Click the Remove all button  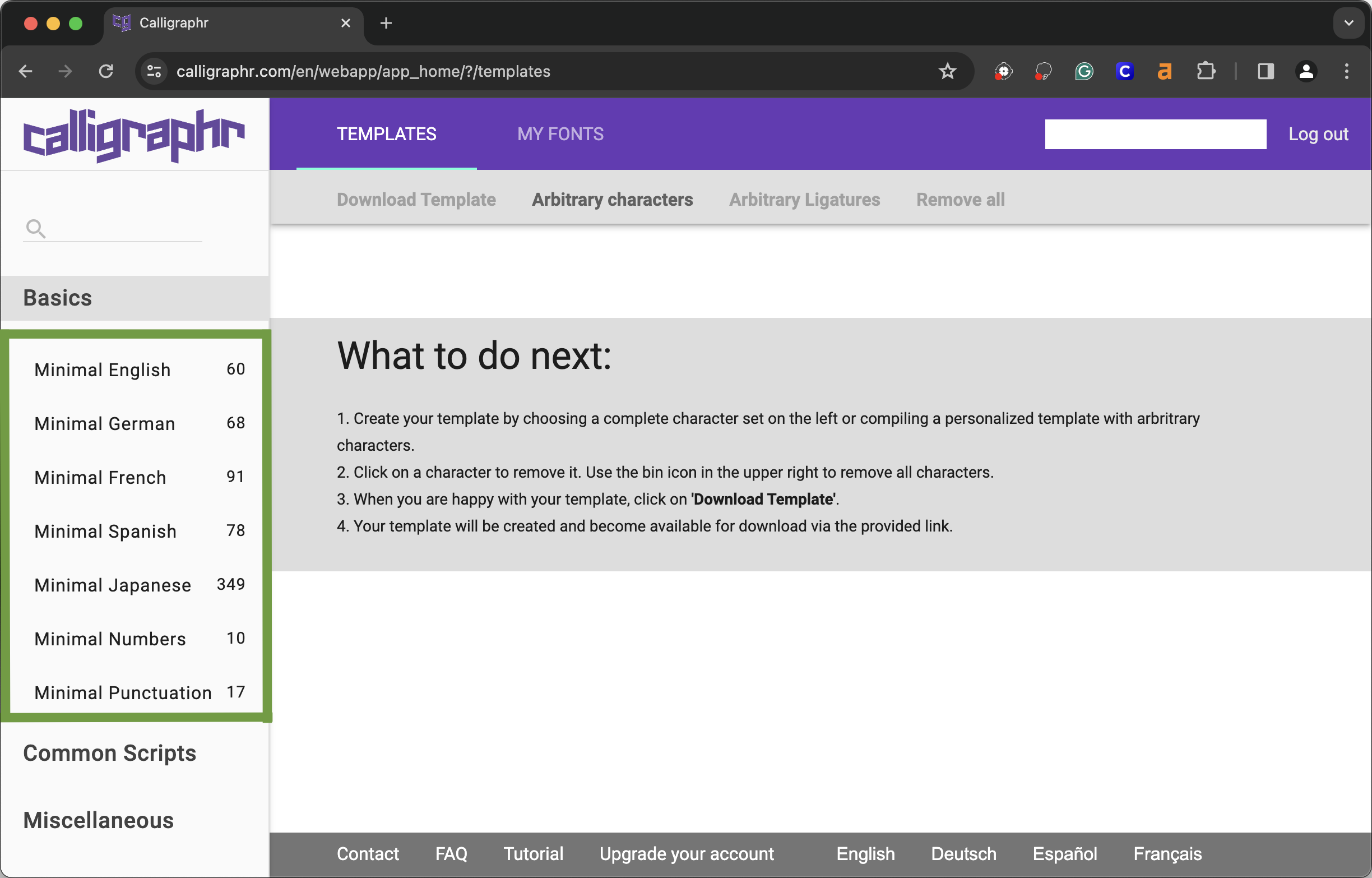[x=959, y=199]
